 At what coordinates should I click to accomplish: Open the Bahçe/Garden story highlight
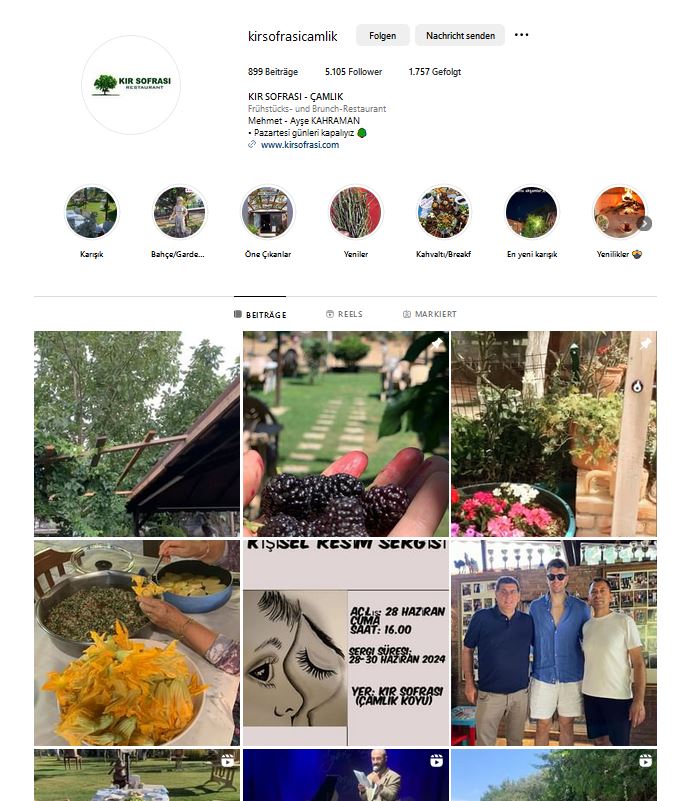pos(179,212)
